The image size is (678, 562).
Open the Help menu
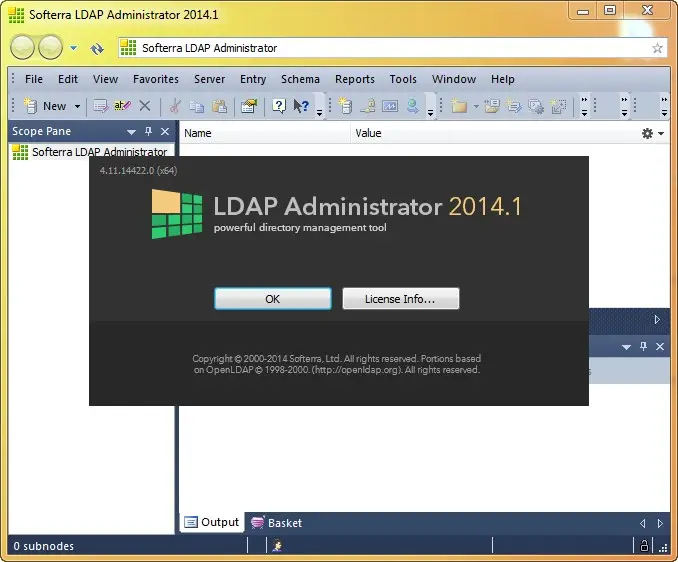pyautogui.click(x=502, y=79)
